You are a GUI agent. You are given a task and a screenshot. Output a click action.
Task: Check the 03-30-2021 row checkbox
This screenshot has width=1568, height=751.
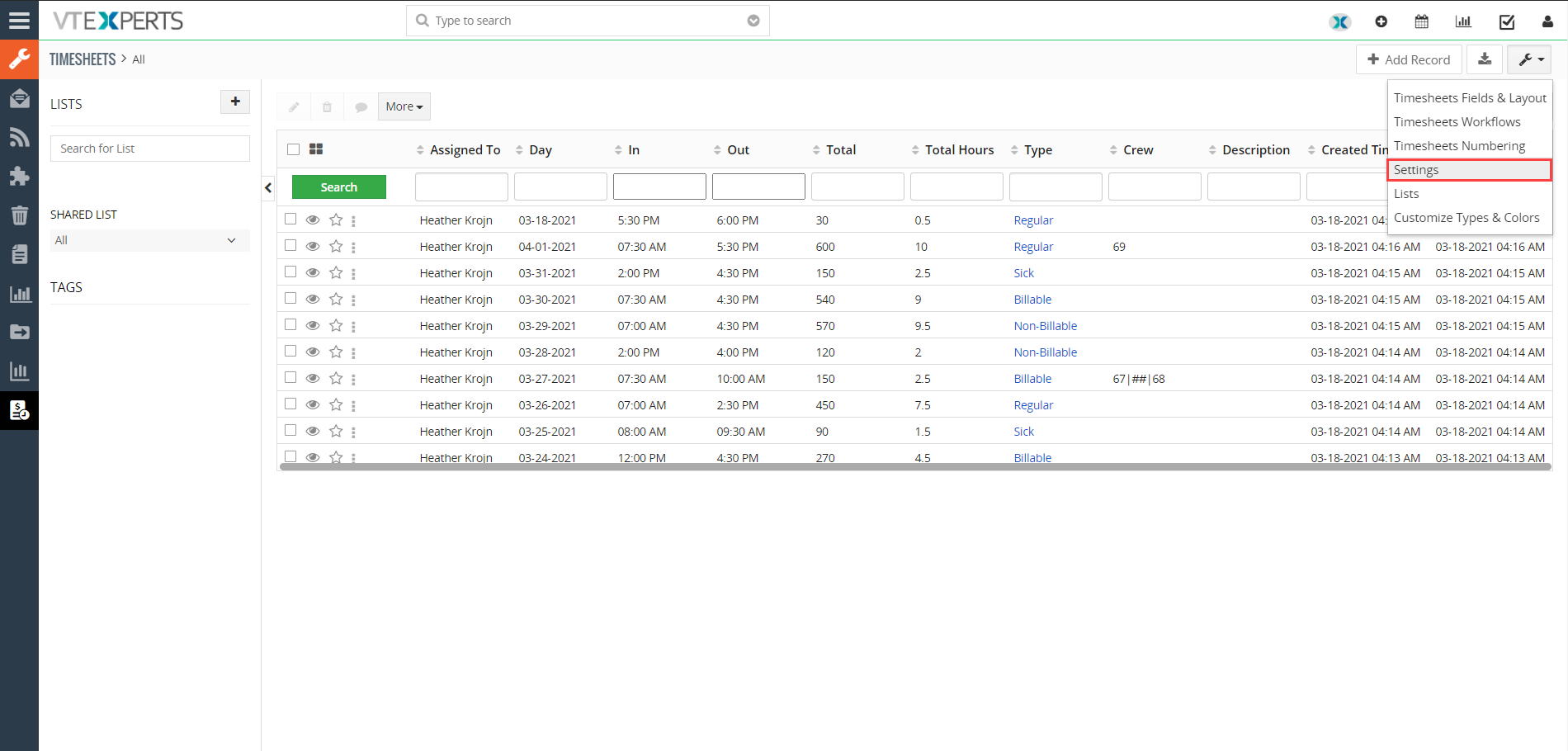point(290,298)
